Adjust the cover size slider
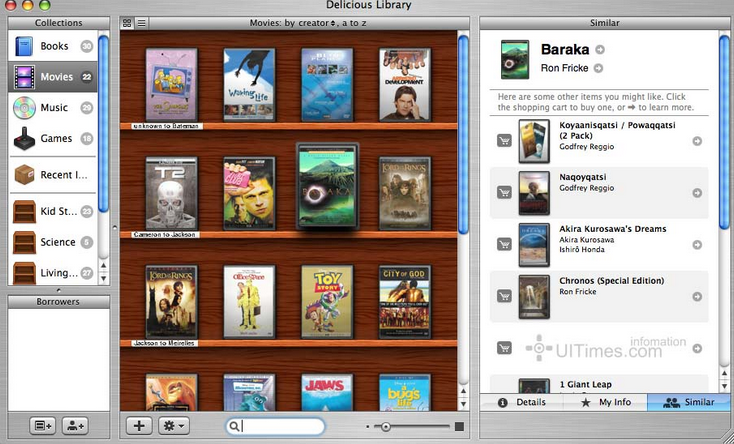Viewport: 734px width, 444px height. (385, 427)
